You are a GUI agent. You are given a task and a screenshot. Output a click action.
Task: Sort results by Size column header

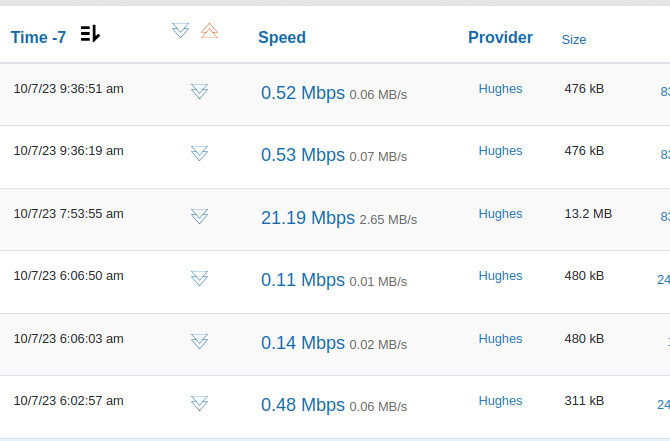coord(574,40)
